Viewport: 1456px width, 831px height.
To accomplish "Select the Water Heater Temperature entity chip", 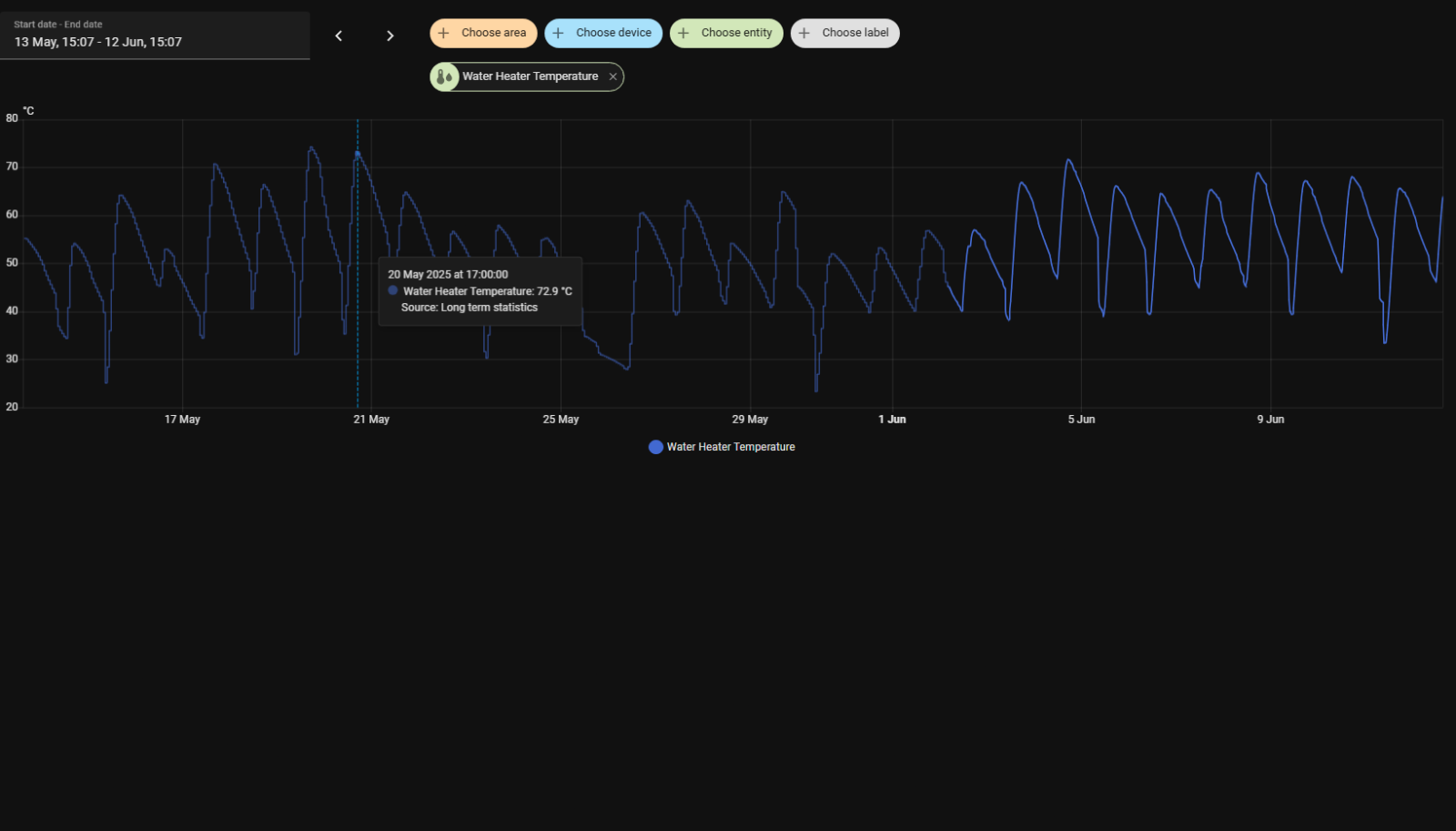I will pyautogui.click(x=527, y=76).
